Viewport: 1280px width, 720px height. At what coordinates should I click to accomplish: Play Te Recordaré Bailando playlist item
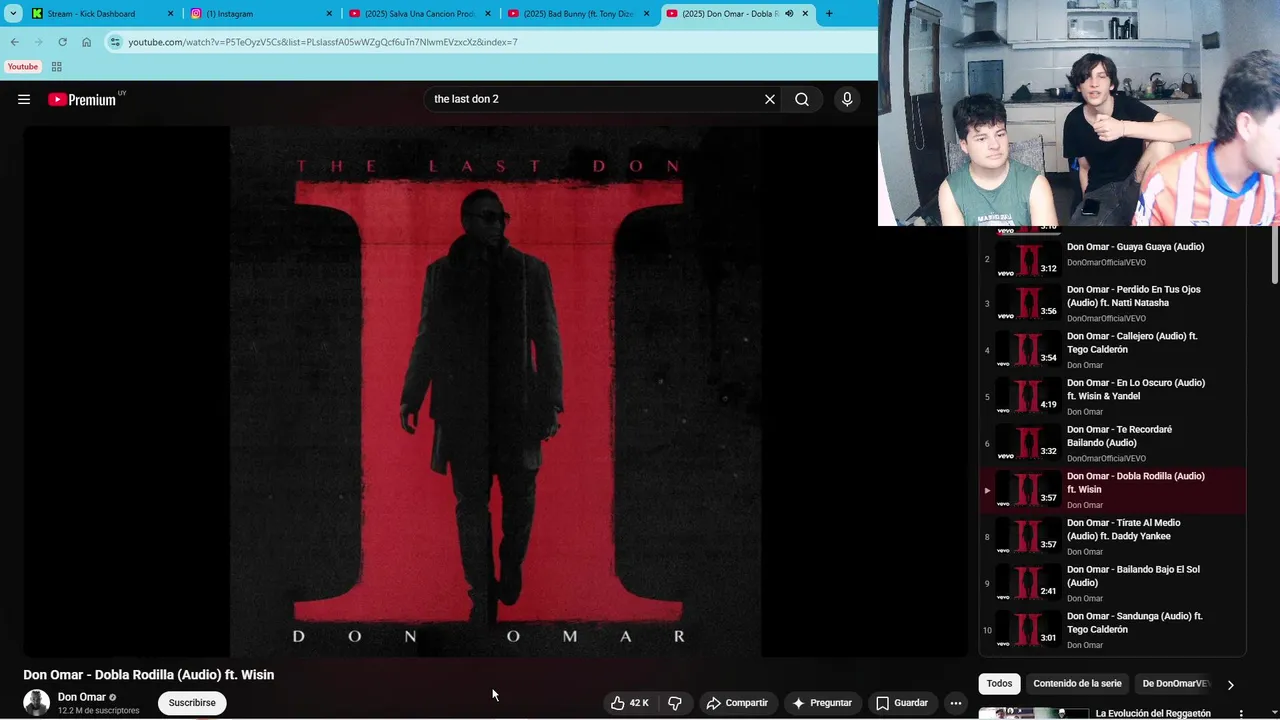pyautogui.click(x=1112, y=443)
